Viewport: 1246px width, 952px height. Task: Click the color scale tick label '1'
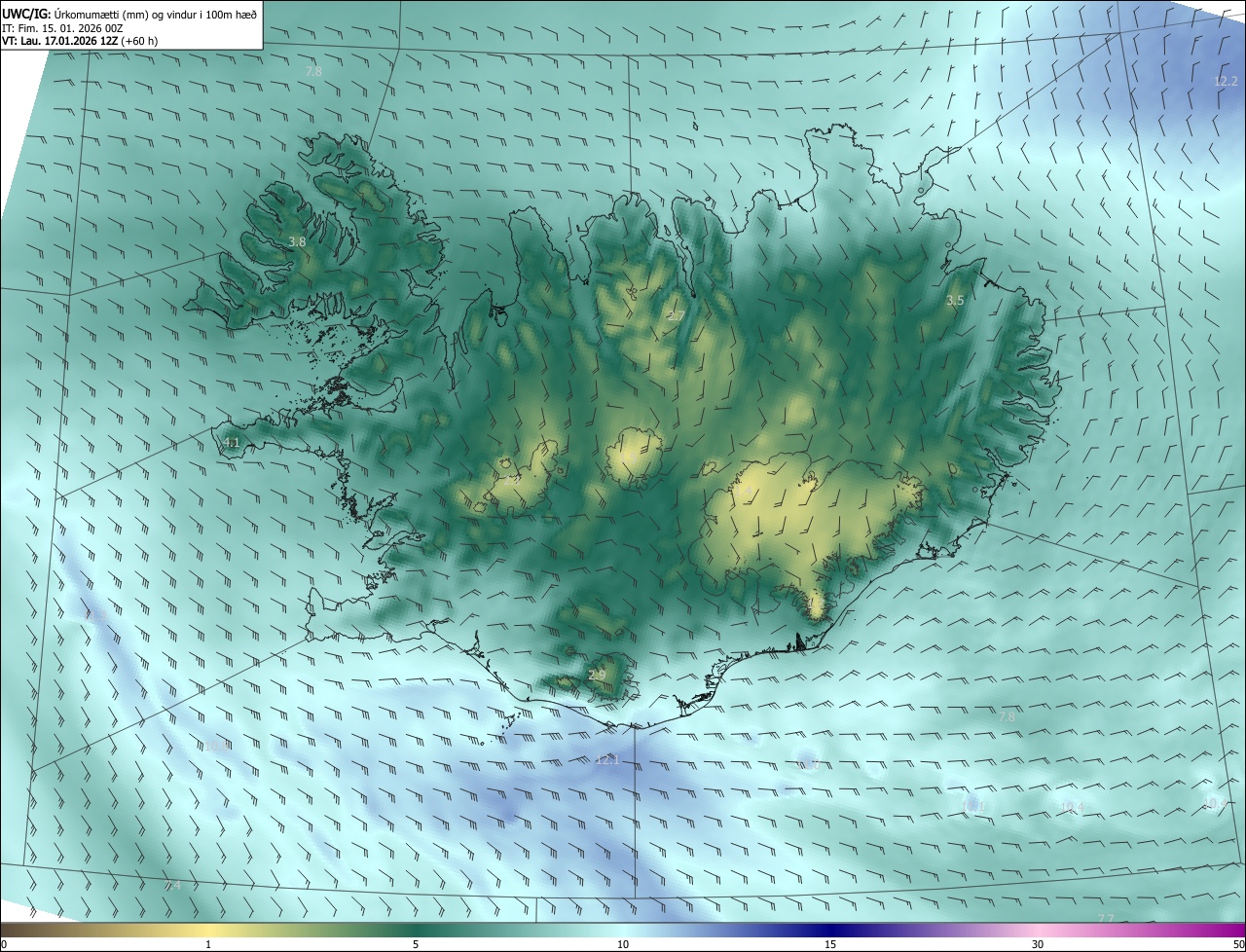(x=208, y=944)
